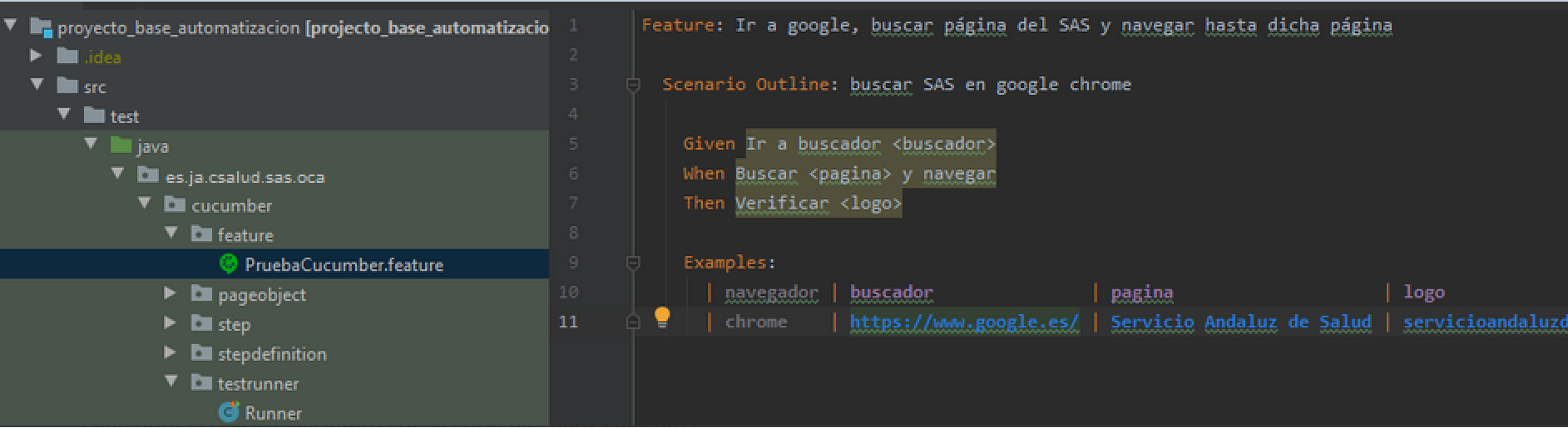Fold the Scenario Outline block in gutter
Screen dimensions: 1568x428
point(633,85)
